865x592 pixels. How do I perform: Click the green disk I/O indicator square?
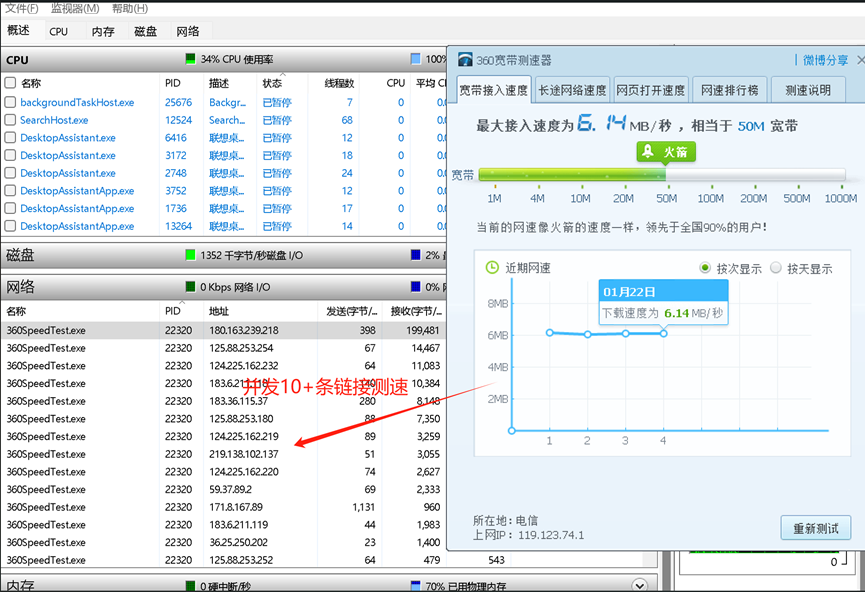point(190,255)
